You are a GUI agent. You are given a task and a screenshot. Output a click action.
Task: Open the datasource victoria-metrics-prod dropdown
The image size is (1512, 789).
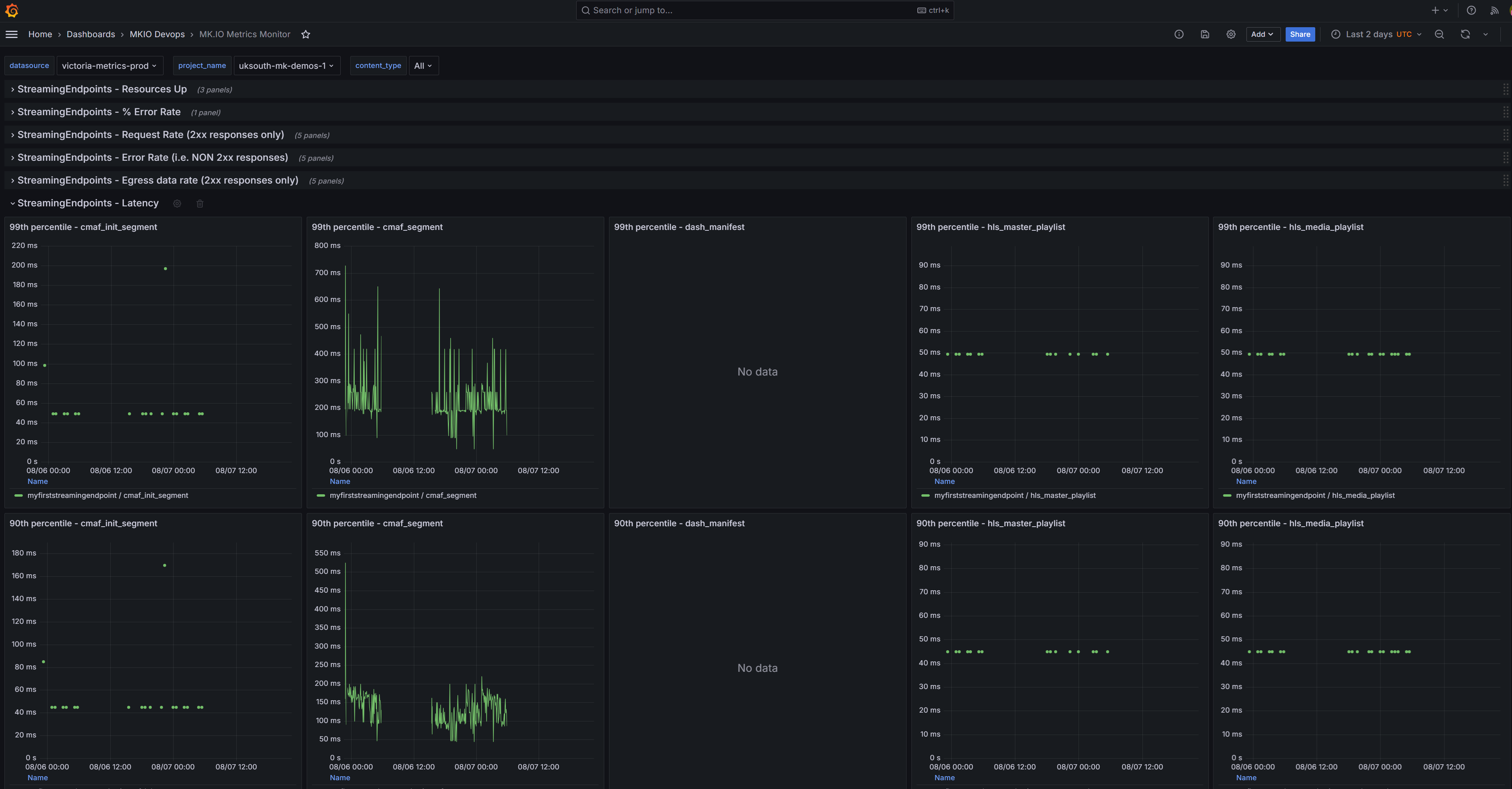[109, 66]
